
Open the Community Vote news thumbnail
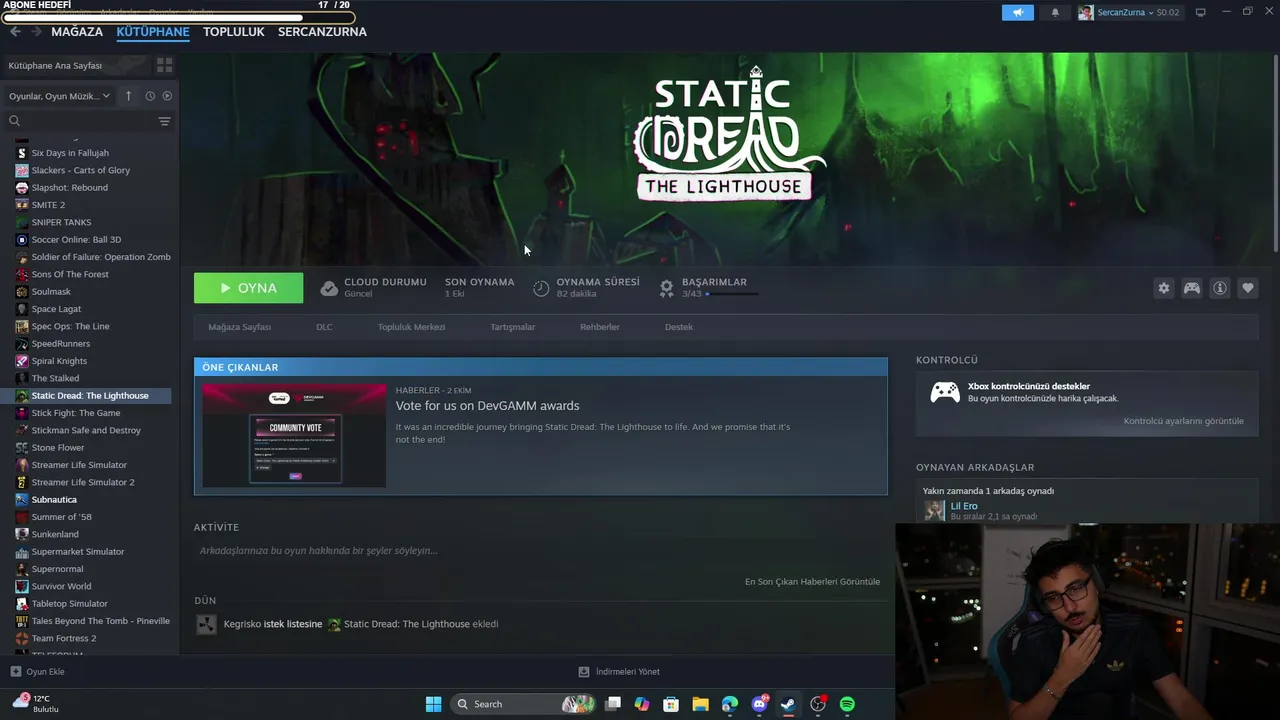coord(294,436)
